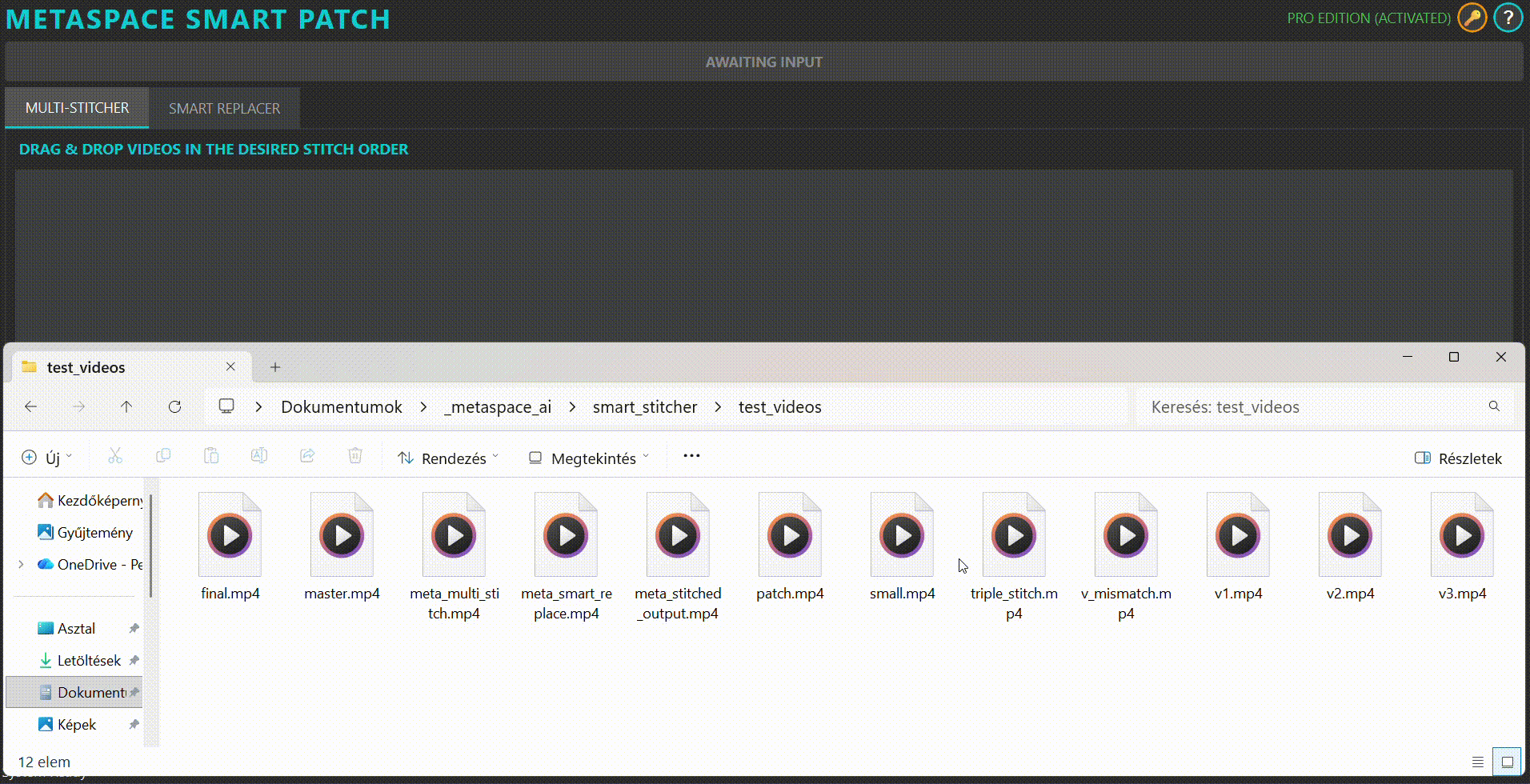Select the Multi-Stitcher tab
This screenshot has height=784, width=1530.
77,108
